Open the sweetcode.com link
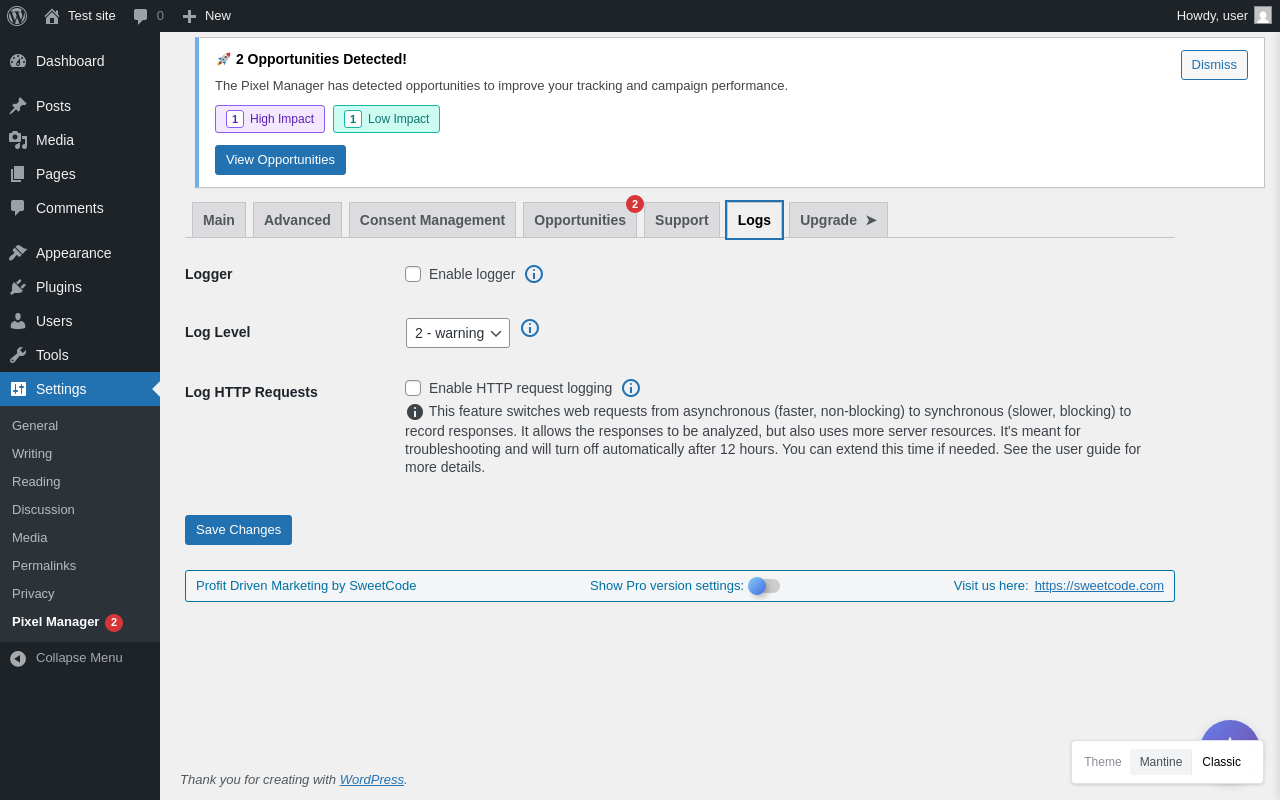The width and height of the screenshot is (1280, 800). (x=1099, y=586)
